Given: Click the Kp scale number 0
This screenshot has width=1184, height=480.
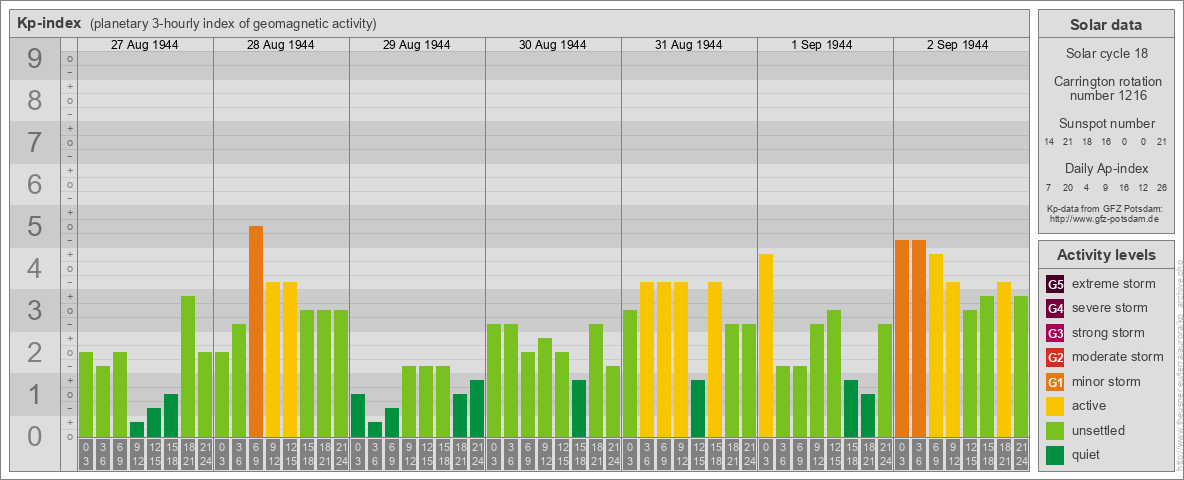Looking at the screenshot, I should pyautogui.click(x=34, y=436).
